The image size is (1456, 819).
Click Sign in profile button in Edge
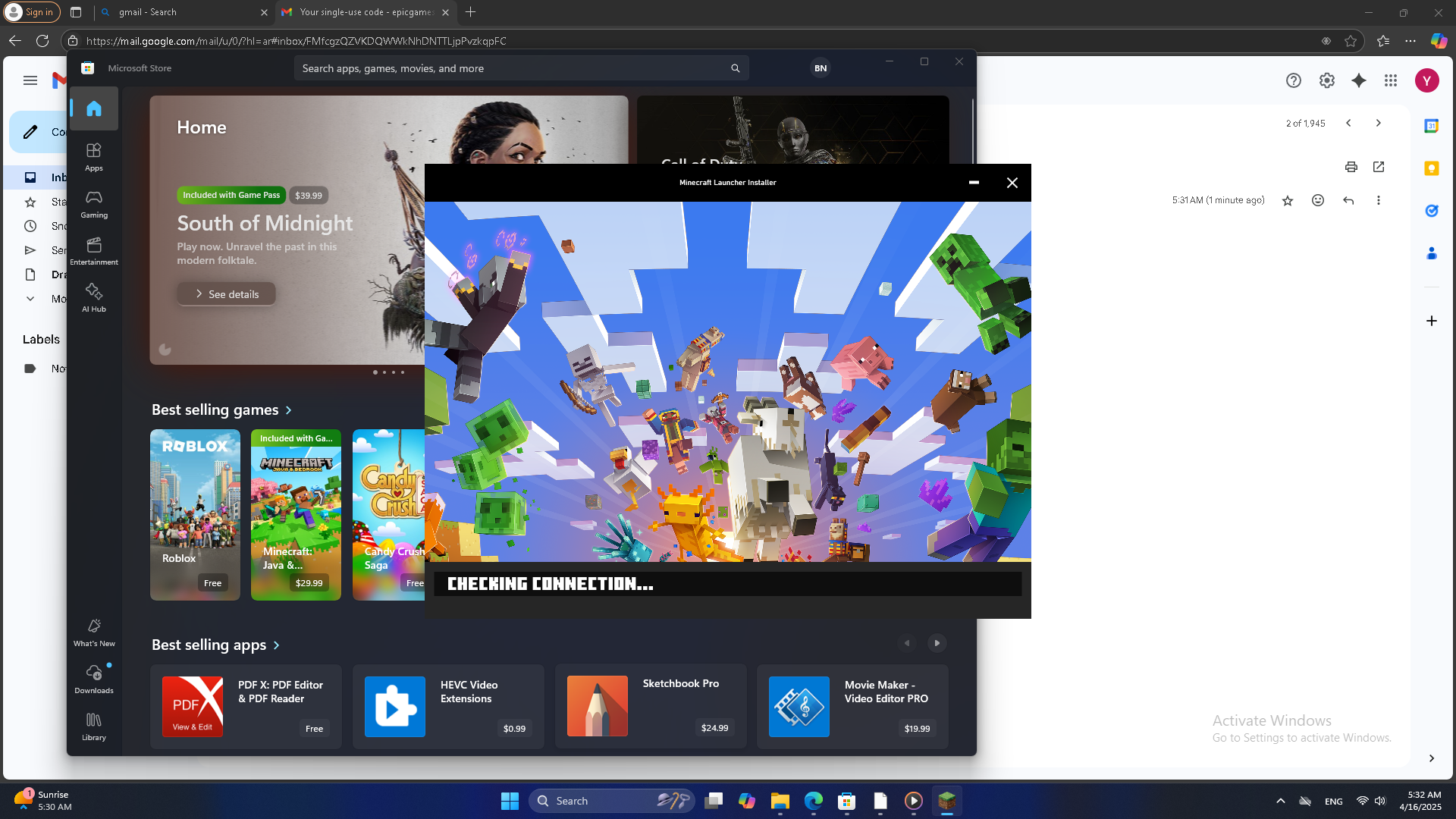[32, 12]
